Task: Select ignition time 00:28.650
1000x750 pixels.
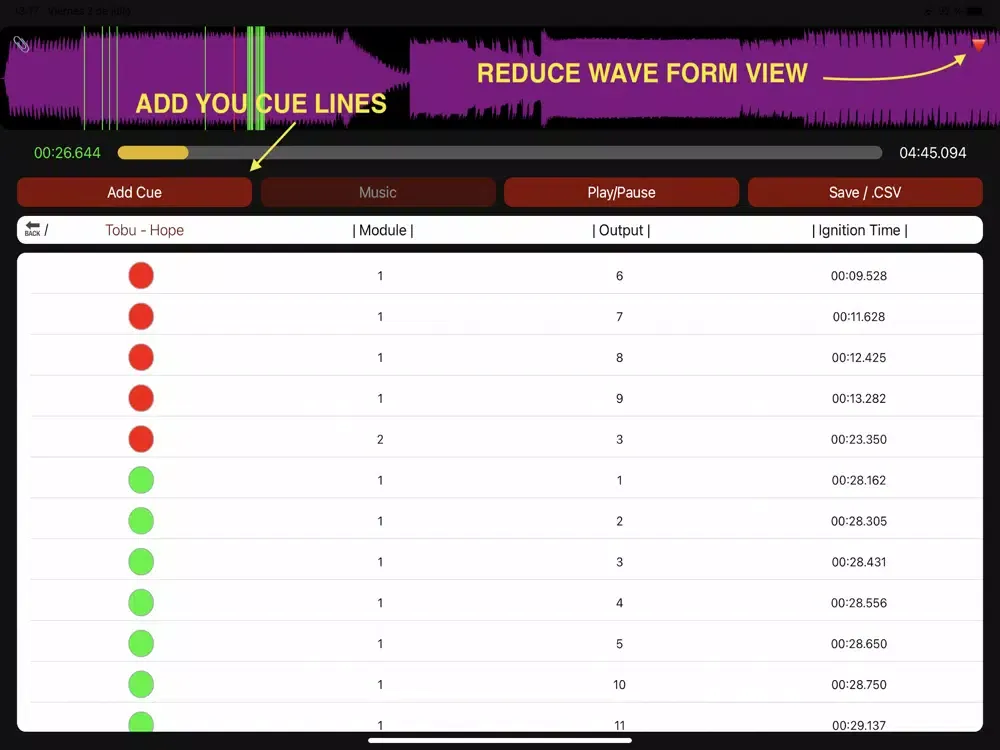Action: (858, 643)
